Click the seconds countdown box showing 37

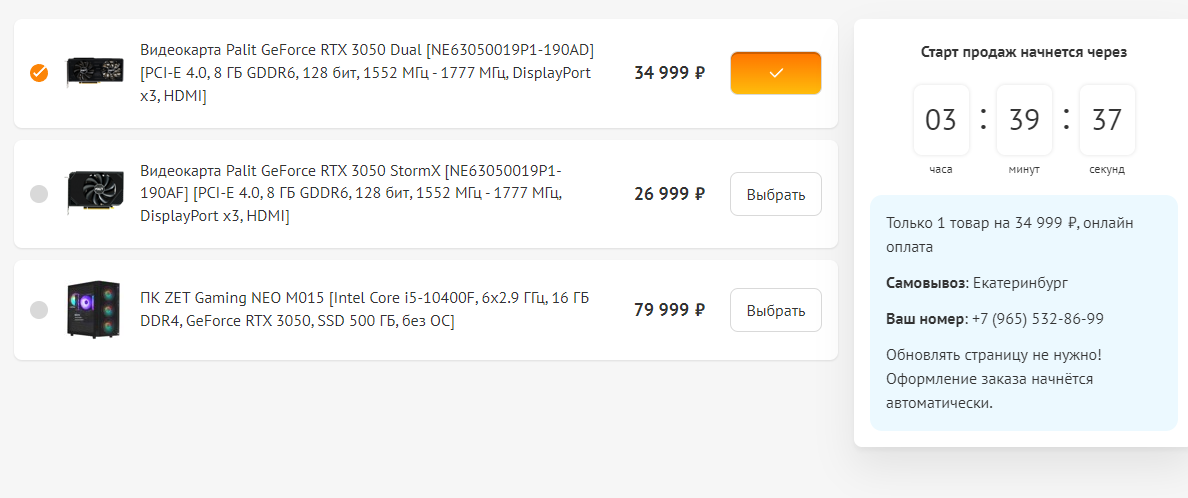pos(1107,120)
